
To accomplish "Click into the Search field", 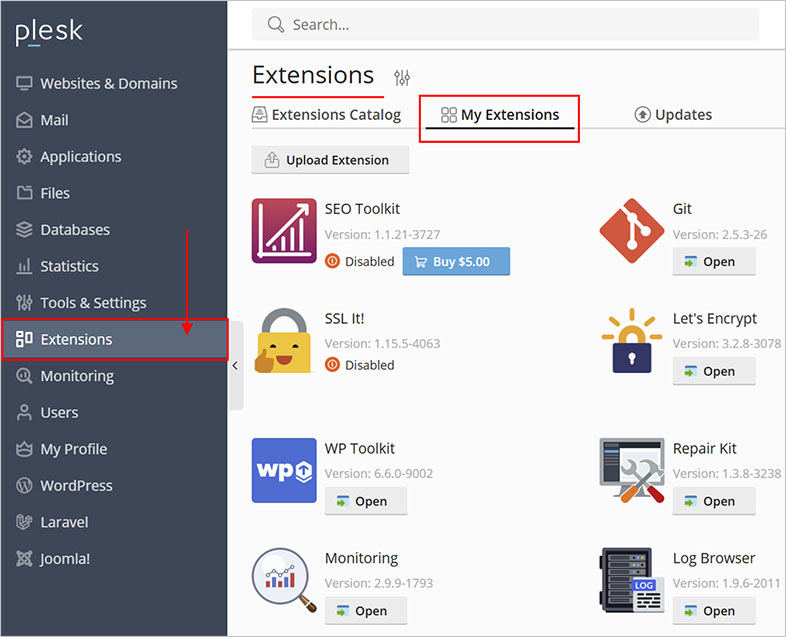I will point(505,25).
